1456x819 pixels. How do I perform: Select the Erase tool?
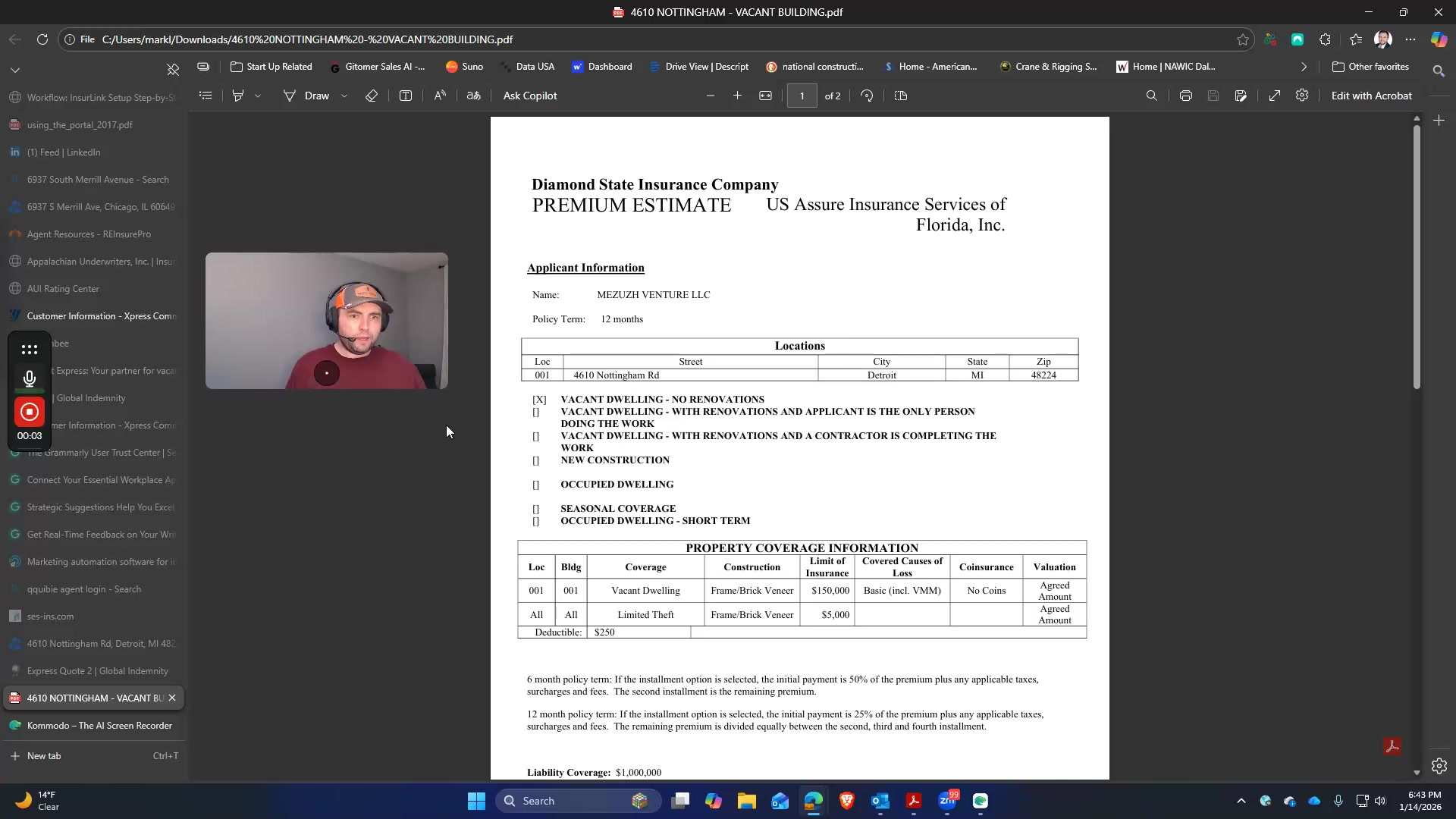click(371, 96)
